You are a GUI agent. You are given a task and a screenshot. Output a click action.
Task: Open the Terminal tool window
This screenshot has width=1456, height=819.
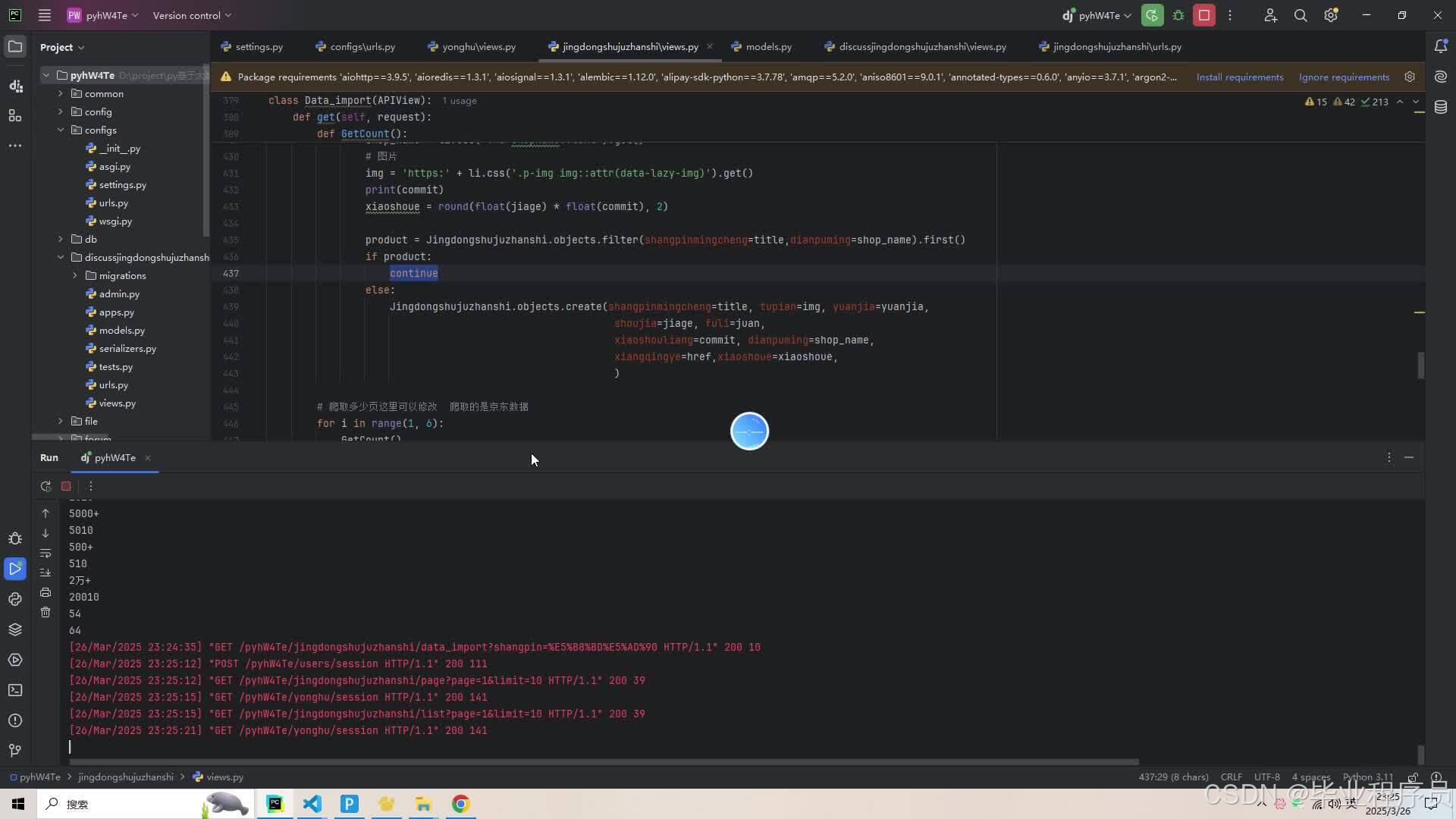pyautogui.click(x=15, y=690)
